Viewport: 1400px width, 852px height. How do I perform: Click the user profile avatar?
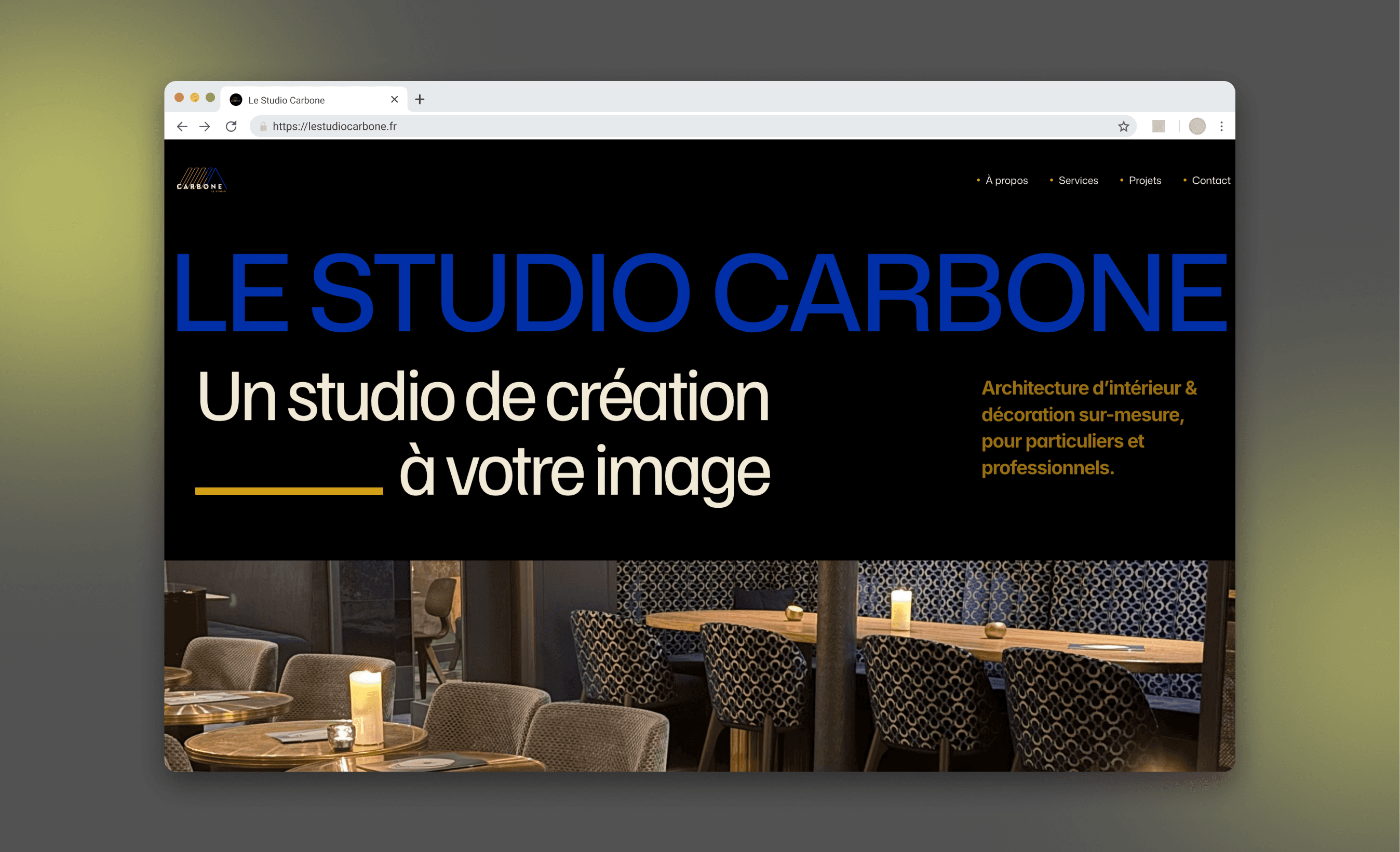point(1196,126)
